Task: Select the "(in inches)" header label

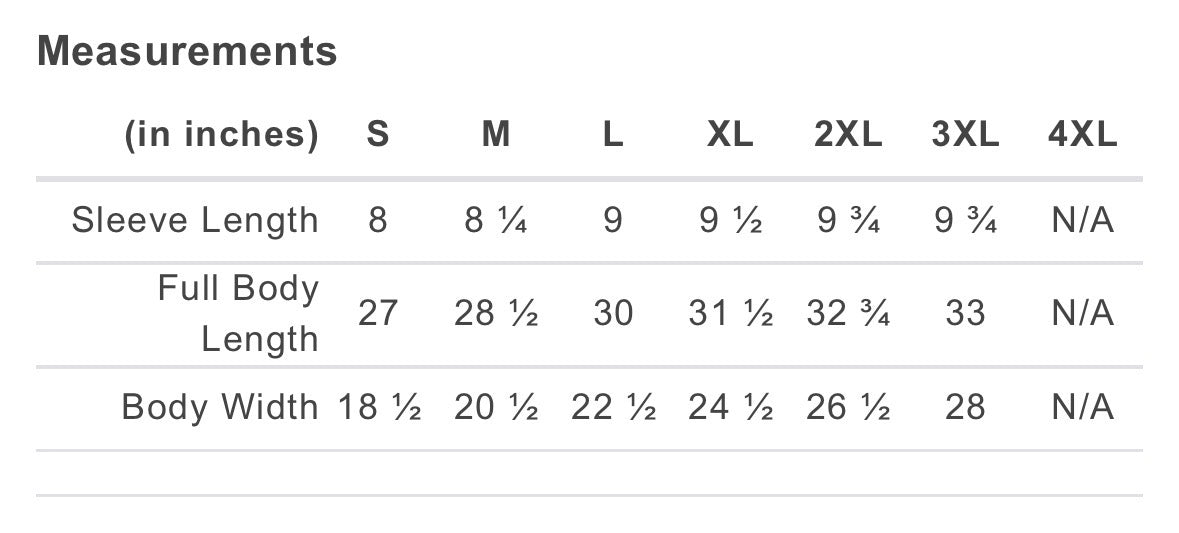Action: tap(221, 134)
